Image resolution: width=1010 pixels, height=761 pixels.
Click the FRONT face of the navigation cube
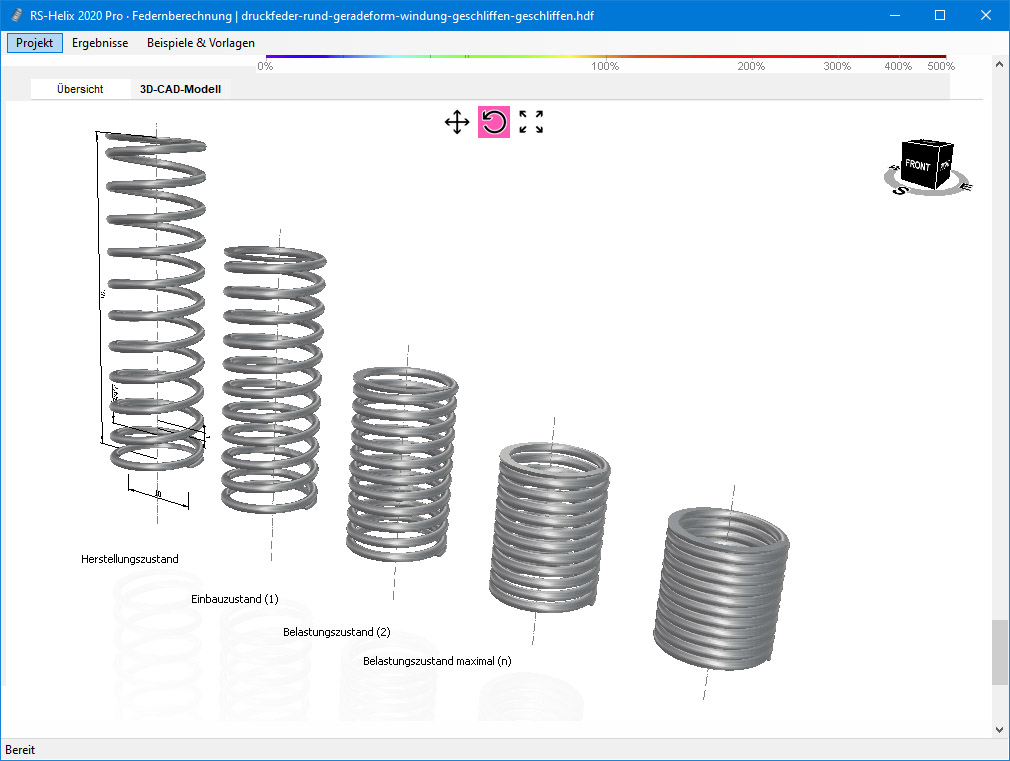tap(917, 164)
